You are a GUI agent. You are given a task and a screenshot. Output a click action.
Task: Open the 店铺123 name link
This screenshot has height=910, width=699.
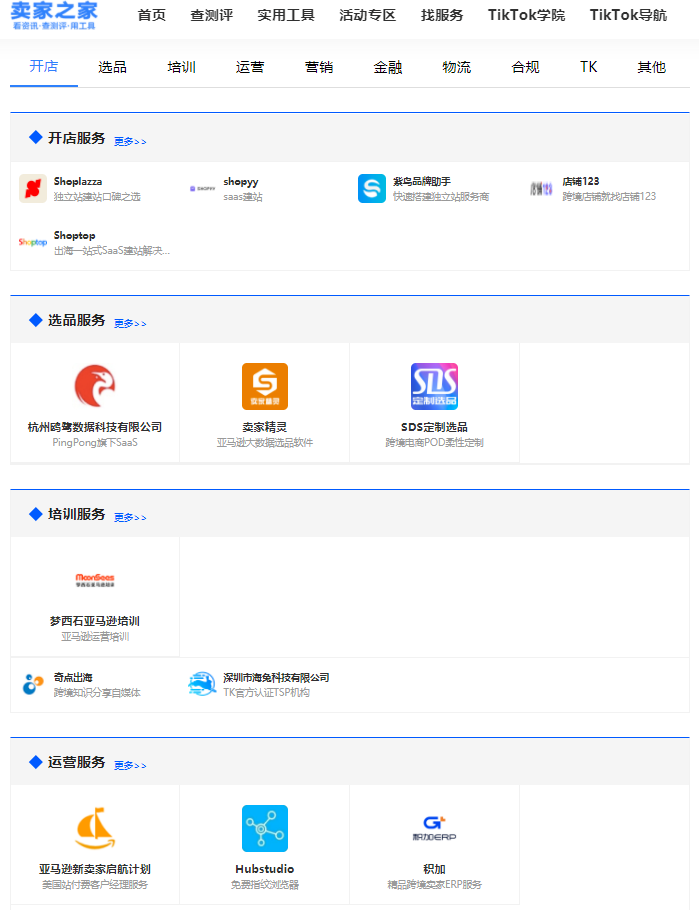(581, 182)
